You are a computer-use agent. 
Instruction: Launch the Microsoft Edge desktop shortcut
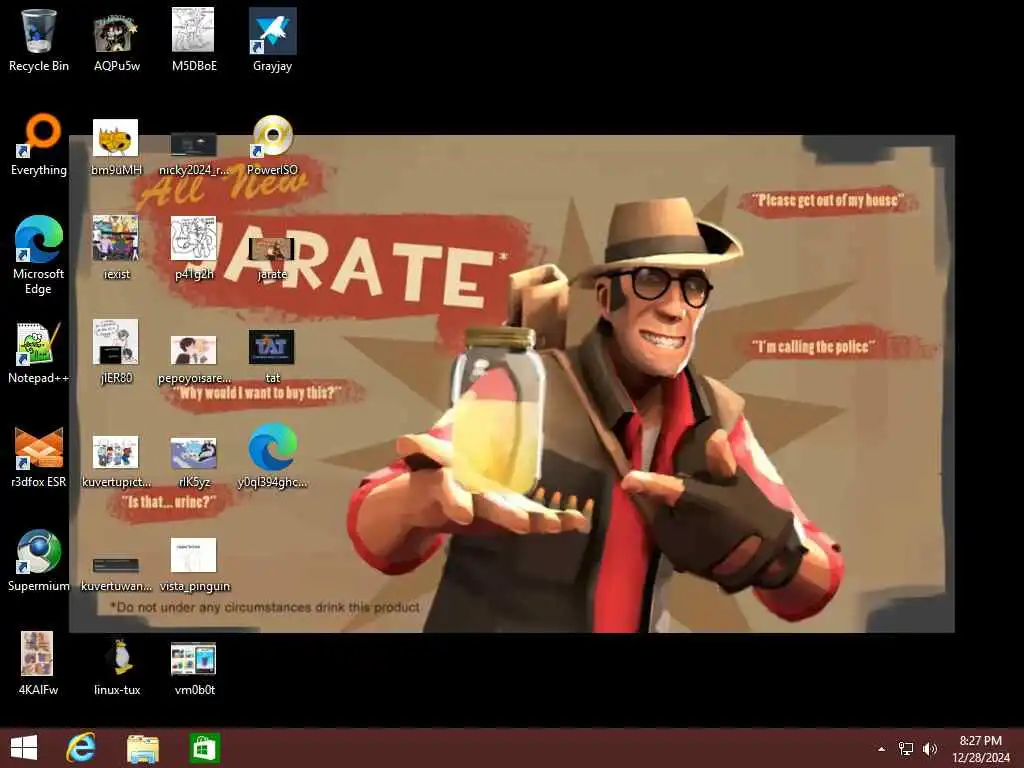[x=39, y=255]
